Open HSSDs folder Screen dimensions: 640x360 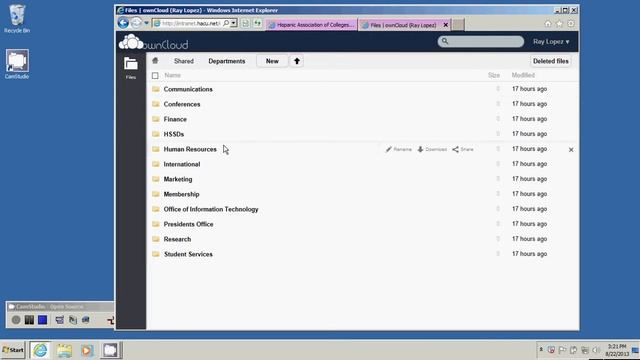coord(174,134)
